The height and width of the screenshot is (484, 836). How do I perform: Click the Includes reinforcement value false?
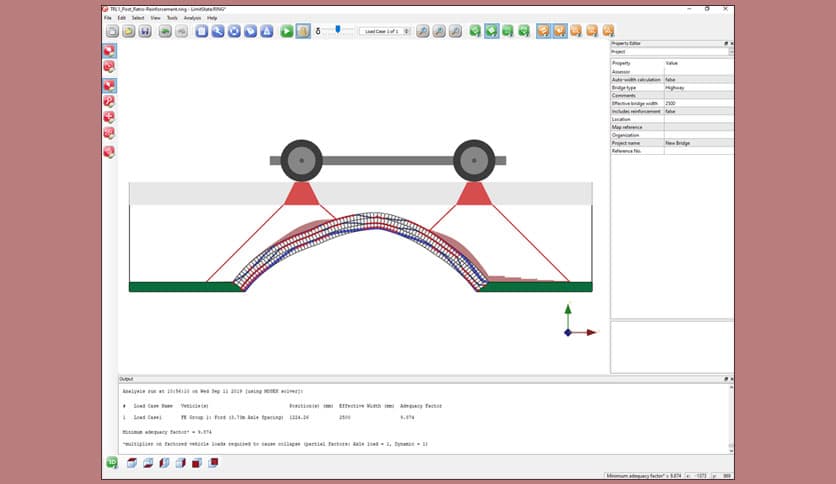[698, 111]
